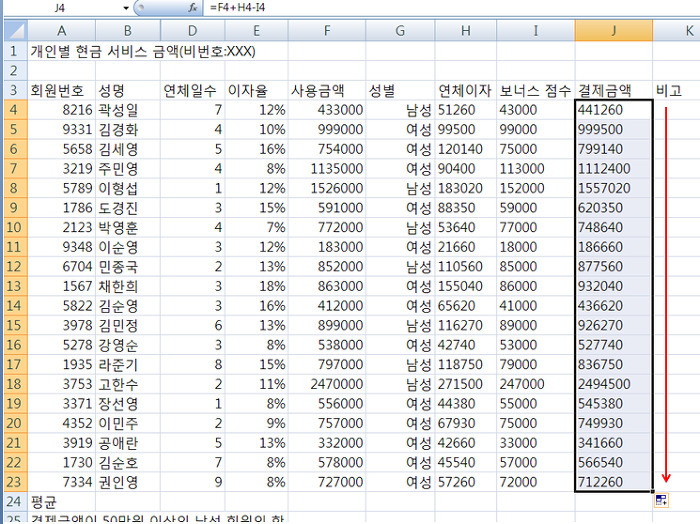The height and width of the screenshot is (524, 700).
Task: Select column B header
Action: [x=128, y=31]
